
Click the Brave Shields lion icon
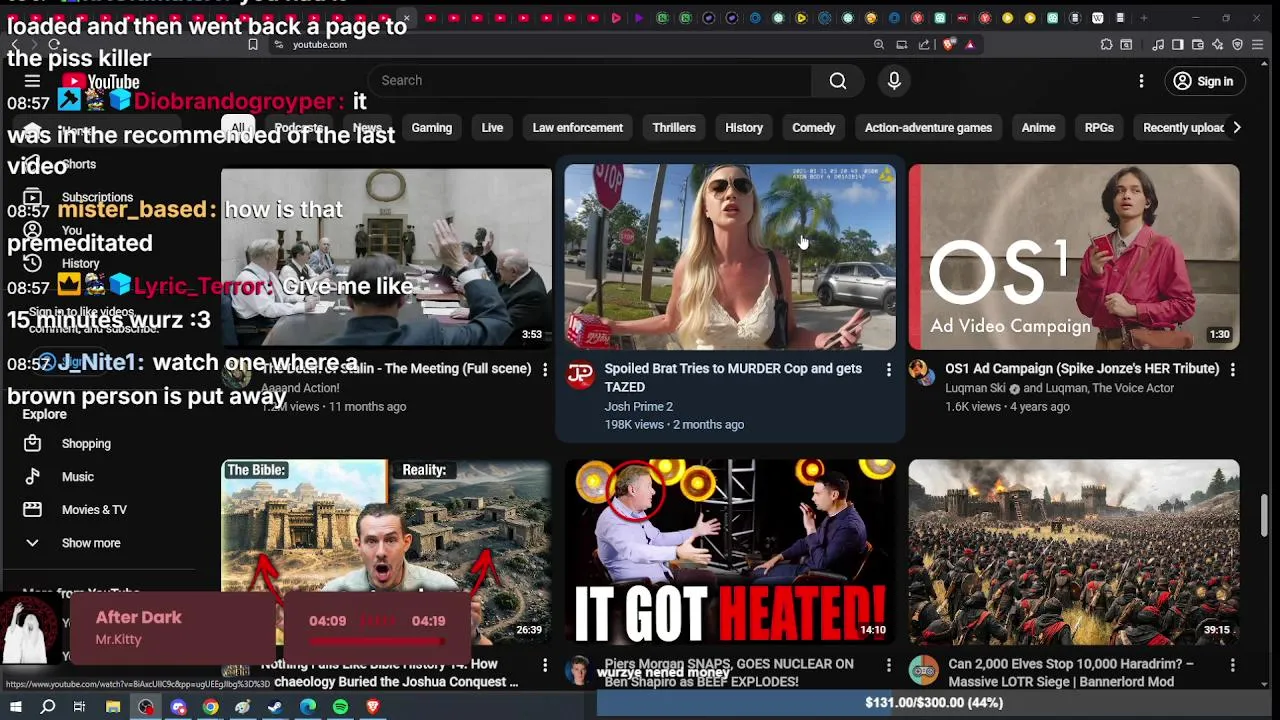(x=949, y=44)
